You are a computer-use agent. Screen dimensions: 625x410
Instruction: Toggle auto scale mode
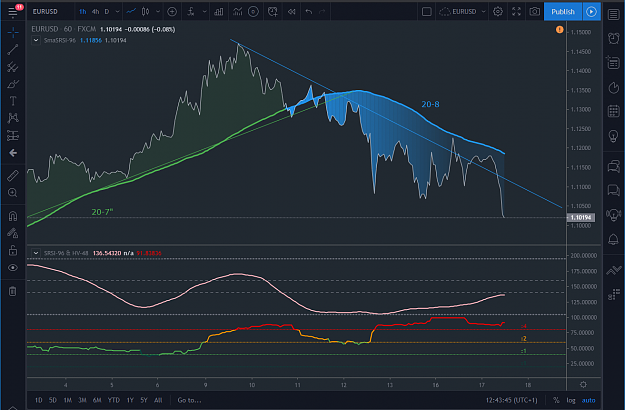(588, 400)
